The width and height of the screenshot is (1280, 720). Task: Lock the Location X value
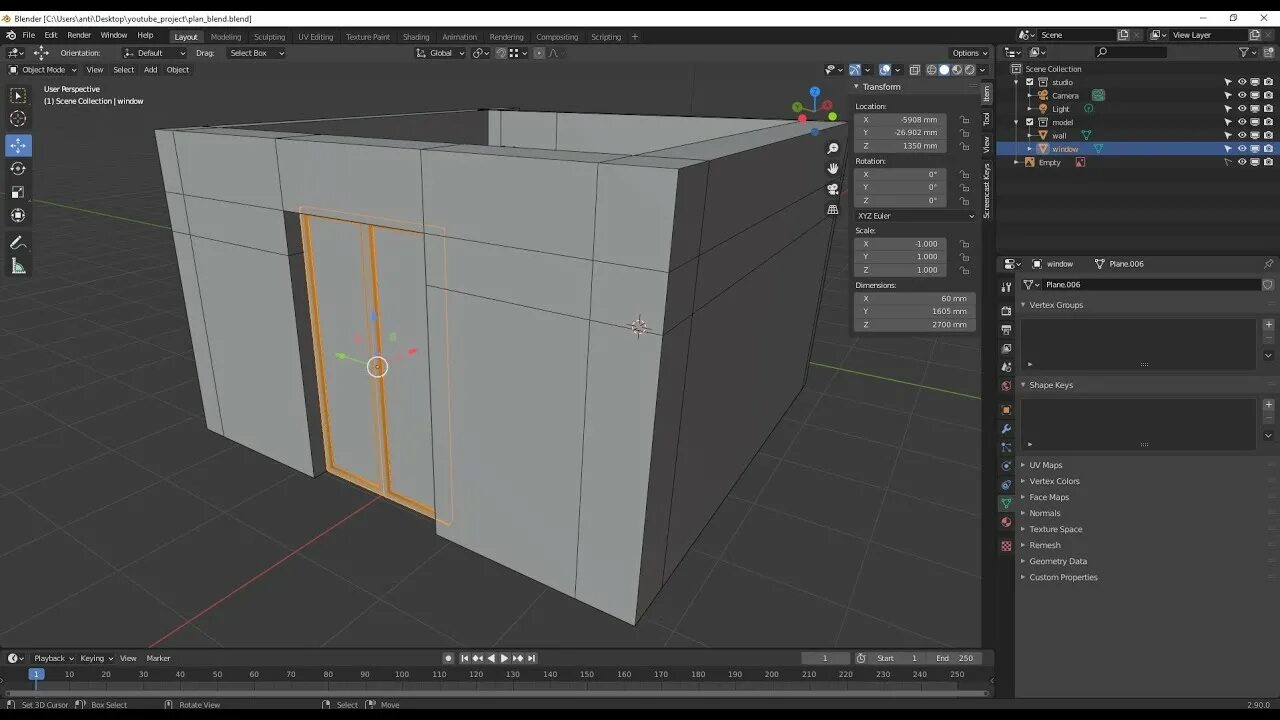pyautogui.click(x=964, y=120)
